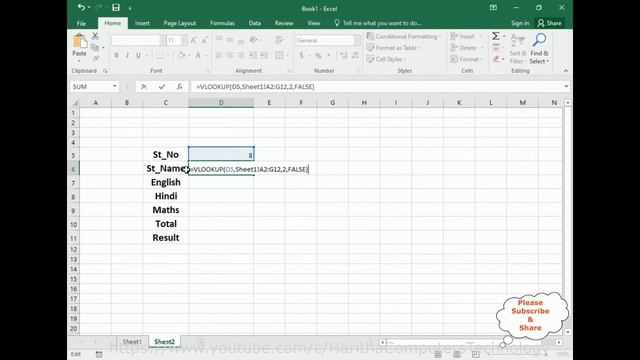Click the row 6 header
Screen dimensions: 640x360
[x=73, y=169]
